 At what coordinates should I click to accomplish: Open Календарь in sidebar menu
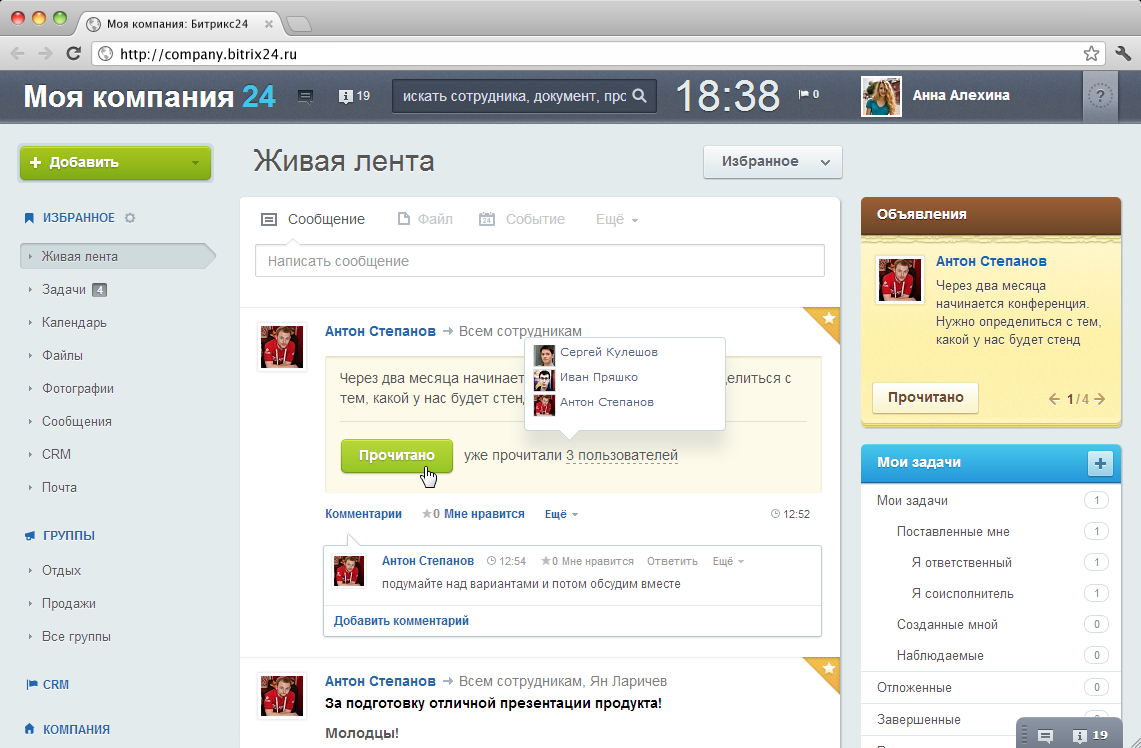click(74, 322)
